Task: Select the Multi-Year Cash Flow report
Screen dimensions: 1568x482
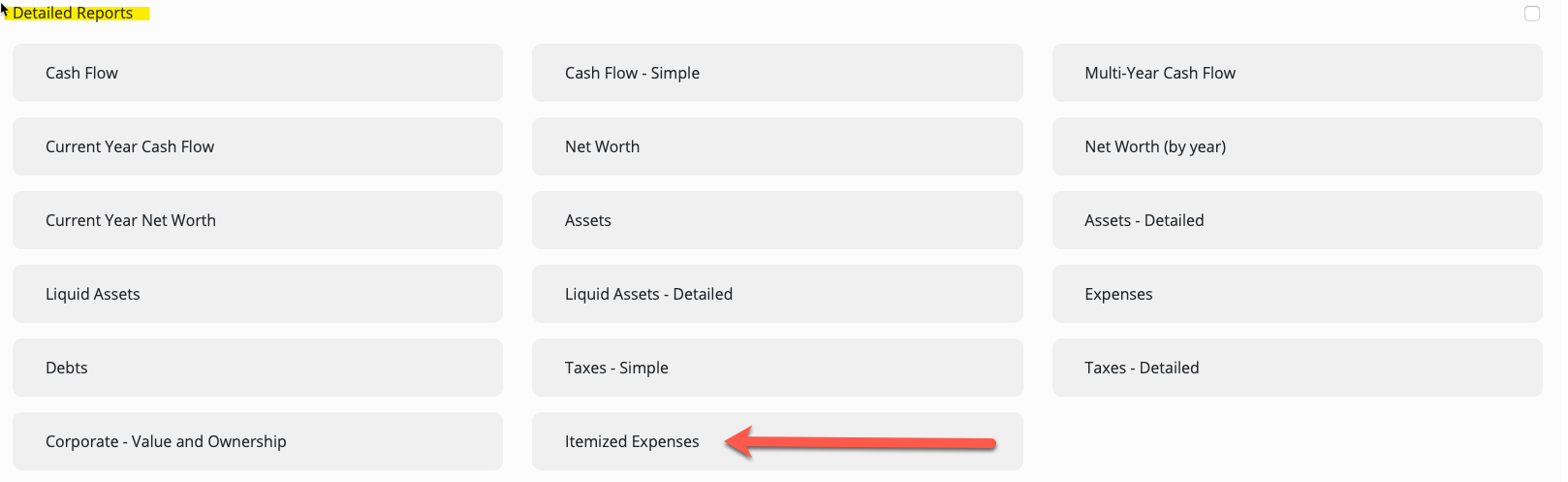Action: [1297, 73]
